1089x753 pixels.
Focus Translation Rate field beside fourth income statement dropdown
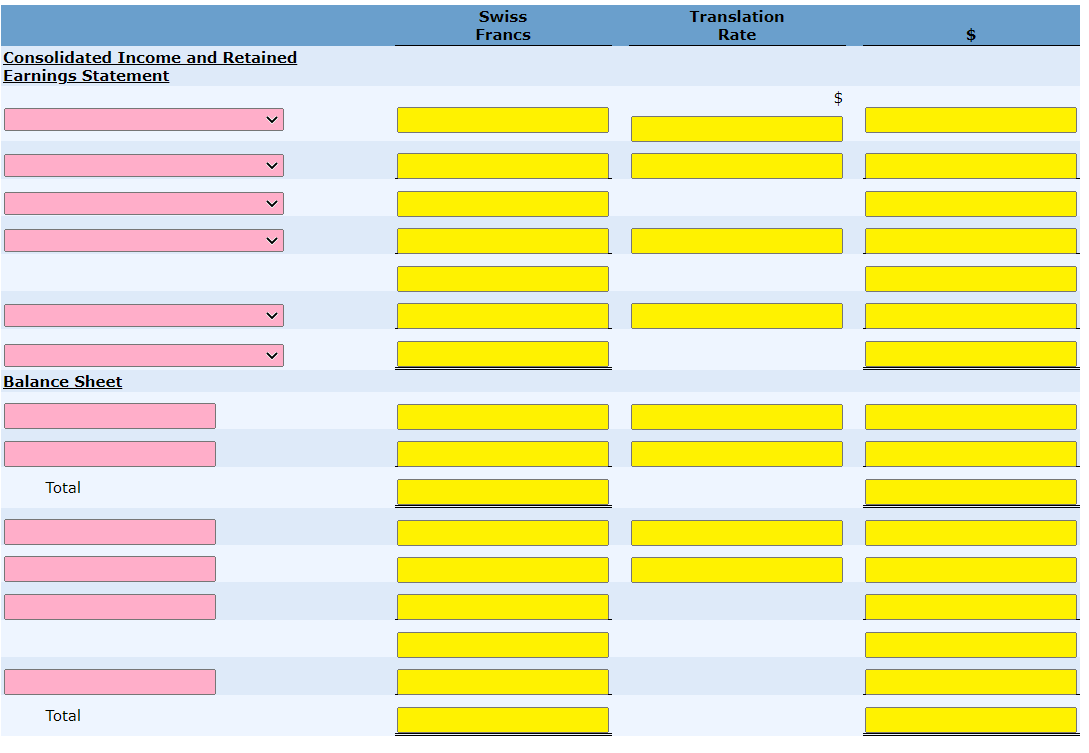[737, 241]
